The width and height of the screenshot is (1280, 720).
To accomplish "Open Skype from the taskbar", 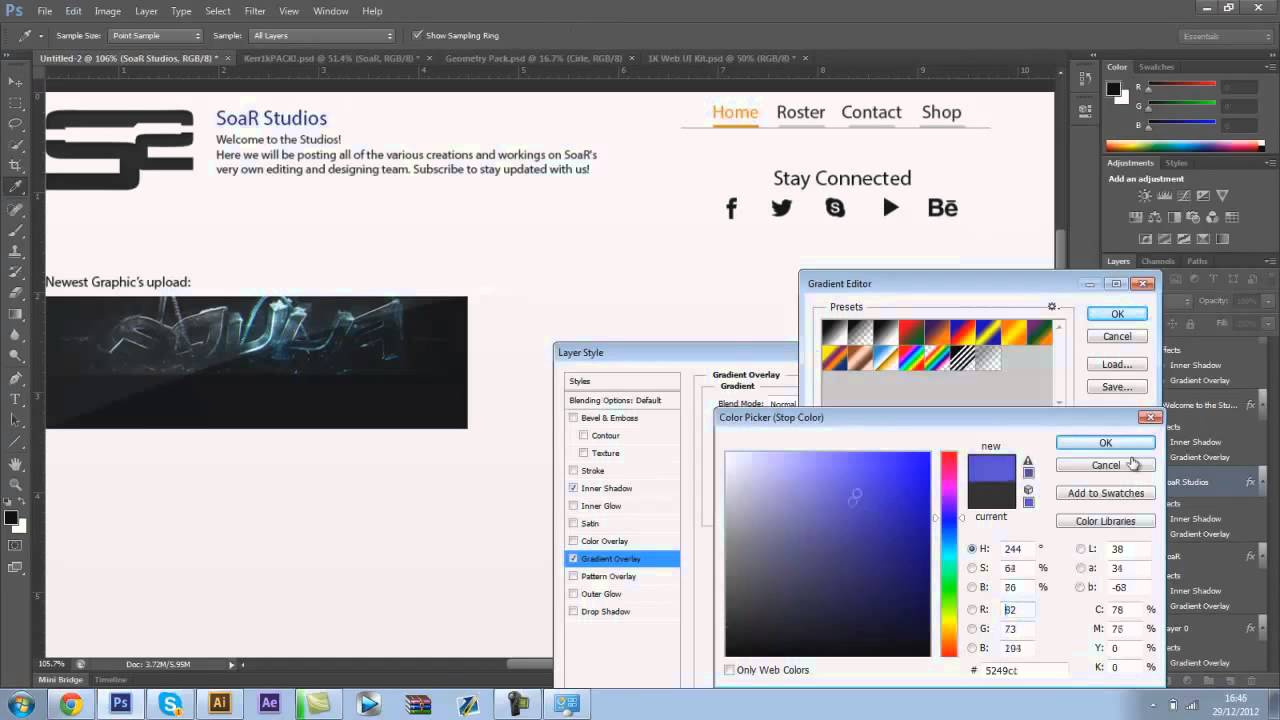I will point(169,704).
